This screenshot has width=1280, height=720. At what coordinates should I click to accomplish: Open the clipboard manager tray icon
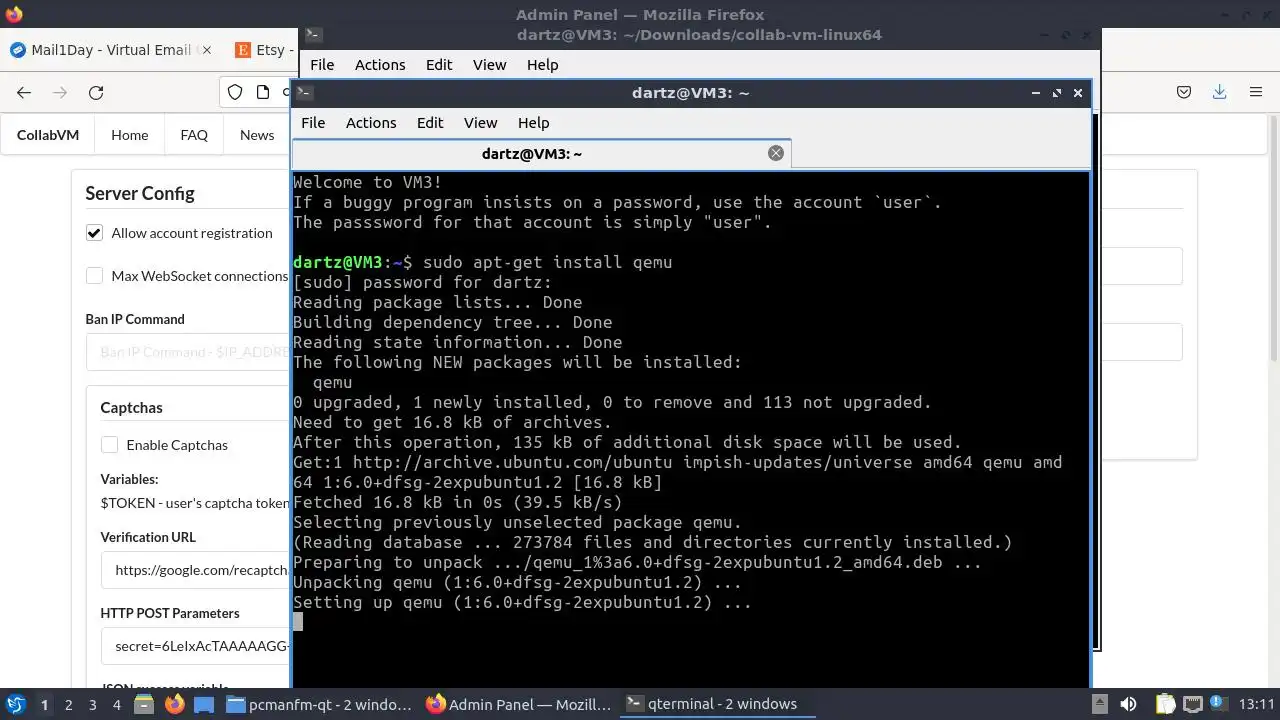click(1165, 704)
